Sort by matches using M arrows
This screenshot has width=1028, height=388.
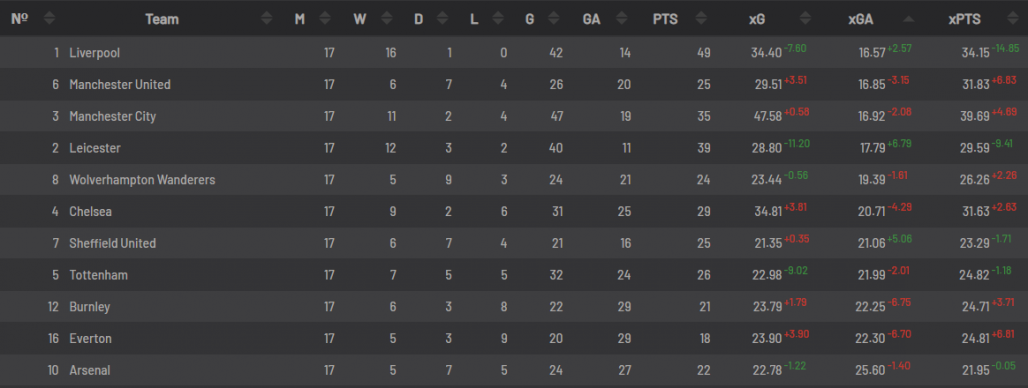tap(324, 19)
